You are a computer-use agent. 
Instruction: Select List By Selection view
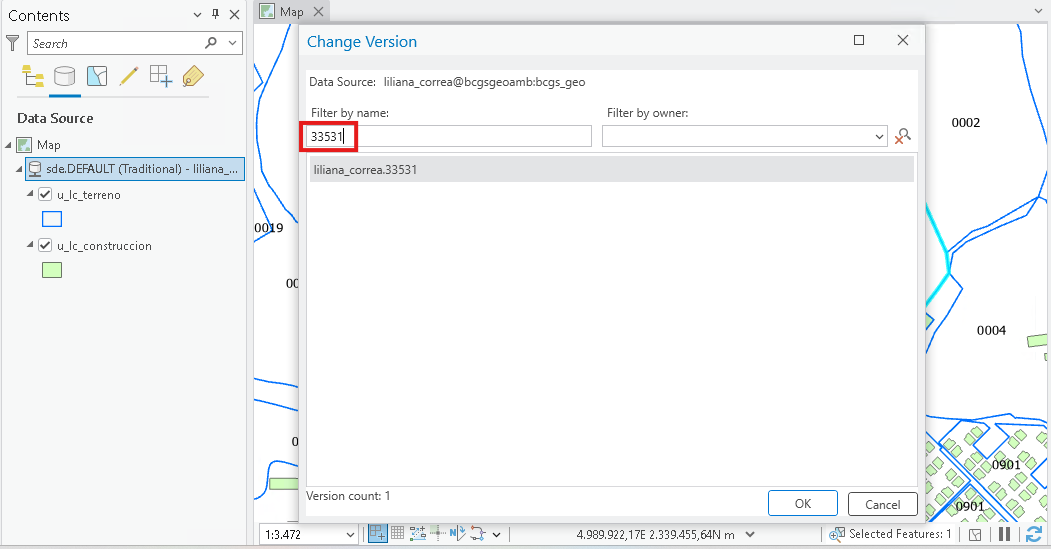coord(97,76)
